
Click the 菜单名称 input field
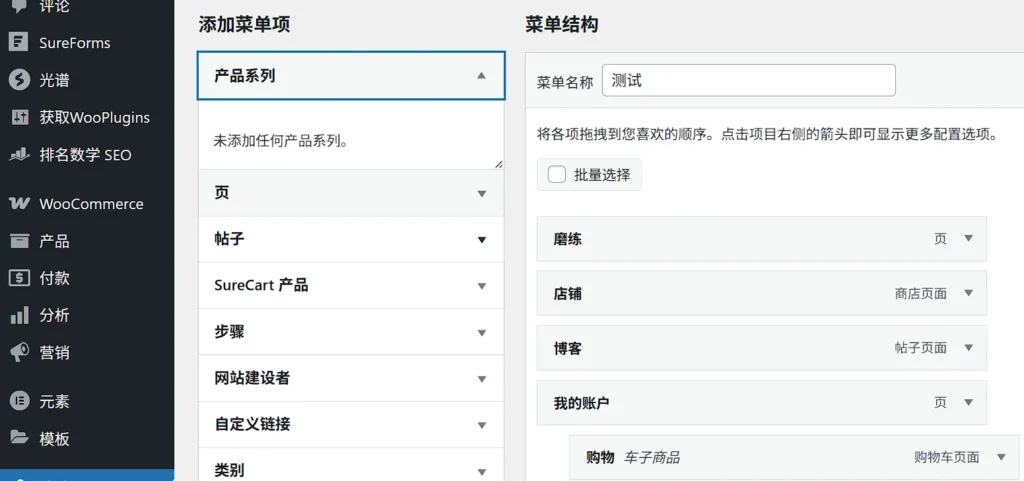pyautogui.click(x=748, y=81)
